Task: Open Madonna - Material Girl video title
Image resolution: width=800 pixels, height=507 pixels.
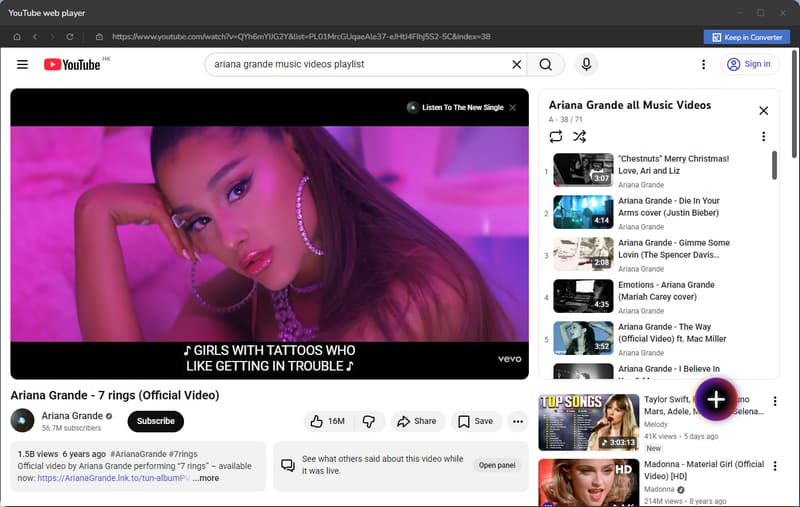Action: 704,470
